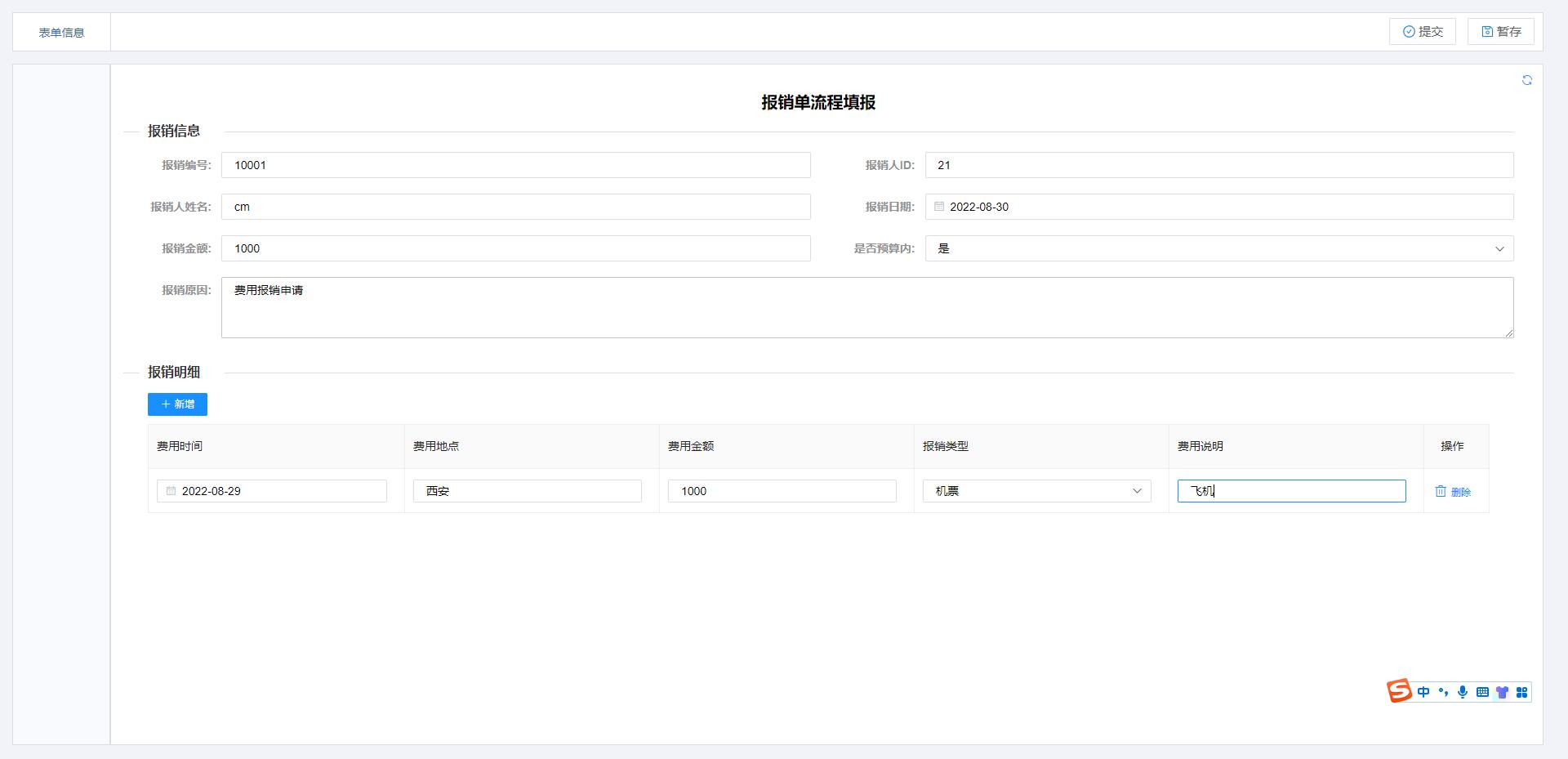Click the 提交 submit button

pyautogui.click(x=1422, y=32)
